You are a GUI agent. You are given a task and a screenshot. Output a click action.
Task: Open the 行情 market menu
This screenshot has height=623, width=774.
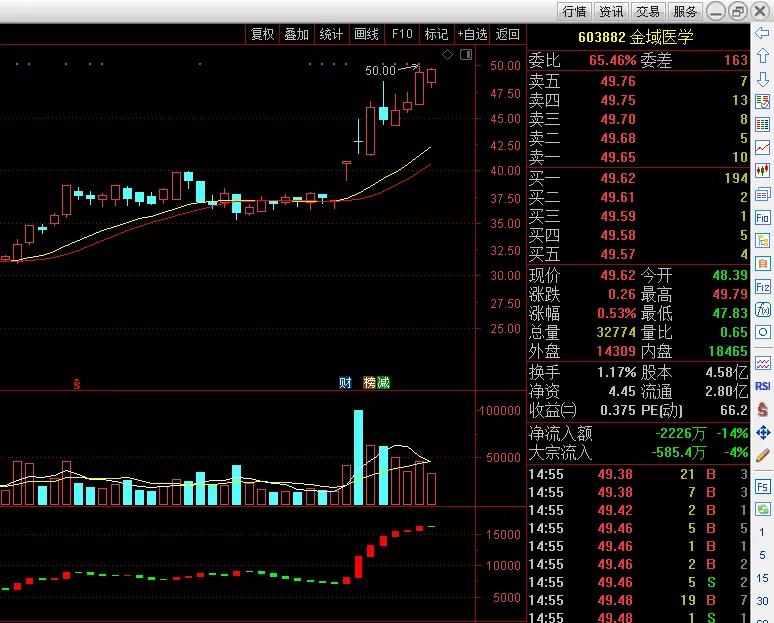pos(575,11)
